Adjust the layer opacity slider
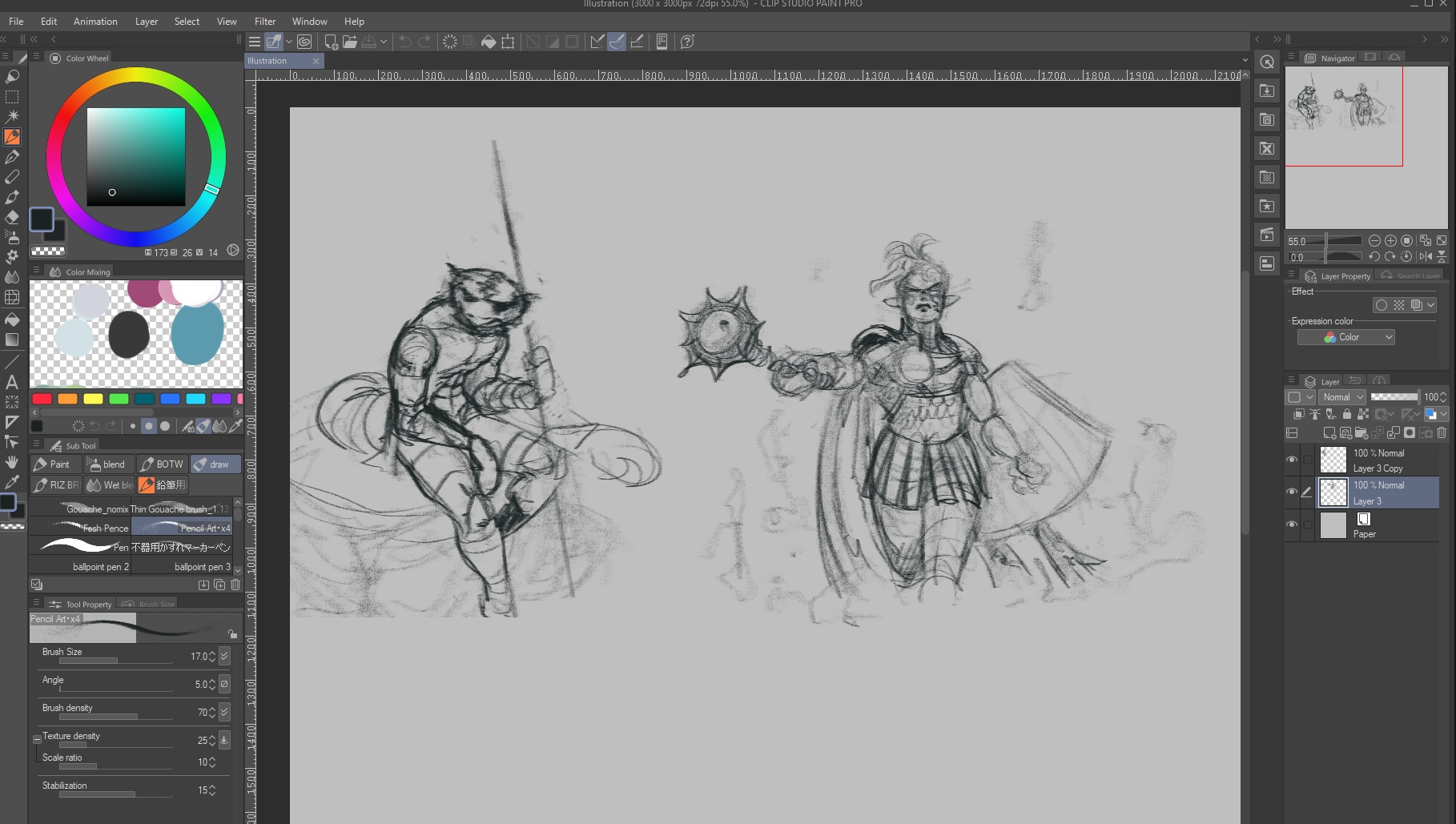The image size is (1456, 824). [1394, 397]
